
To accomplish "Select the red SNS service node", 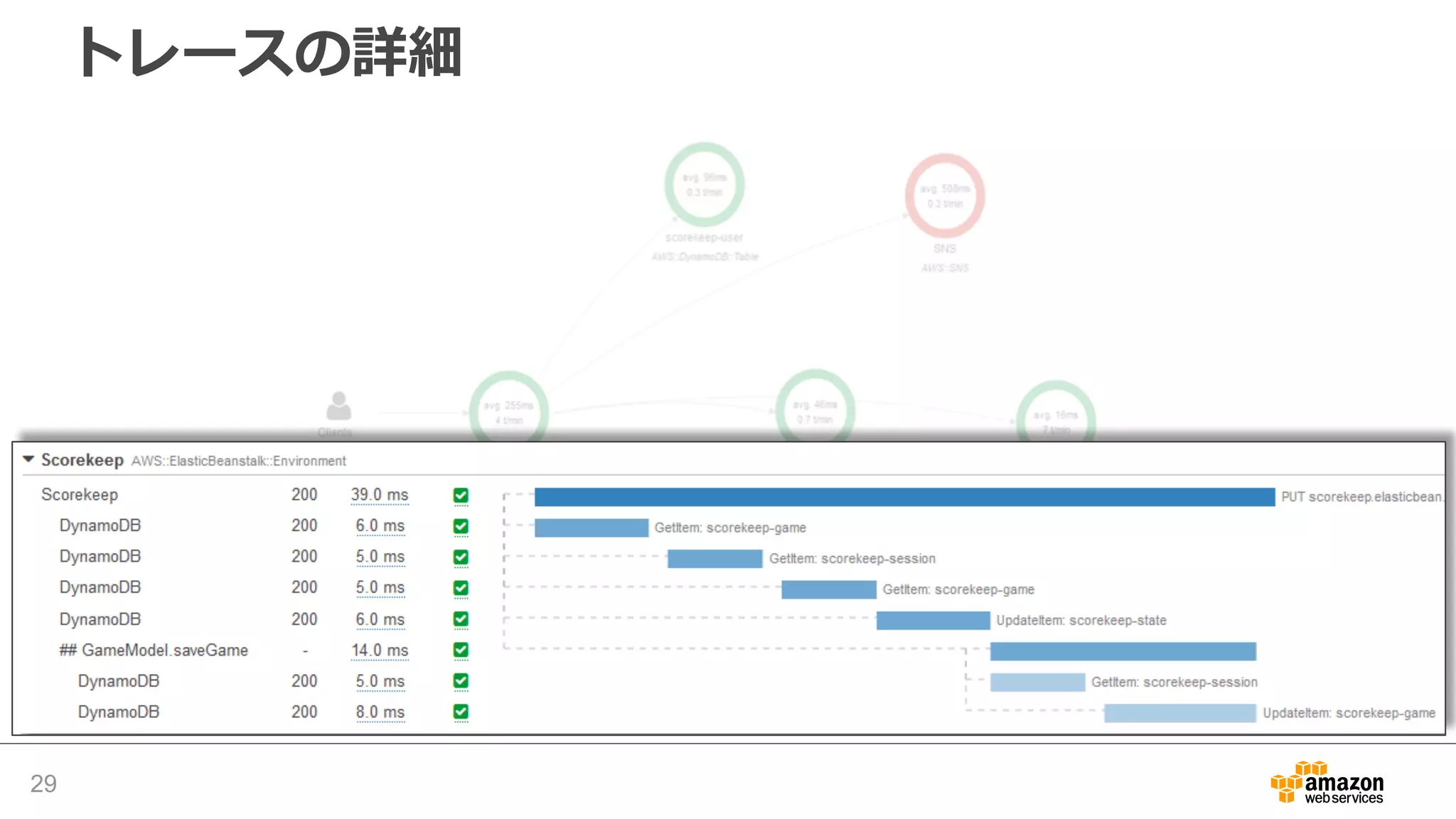I will [944, 196].
